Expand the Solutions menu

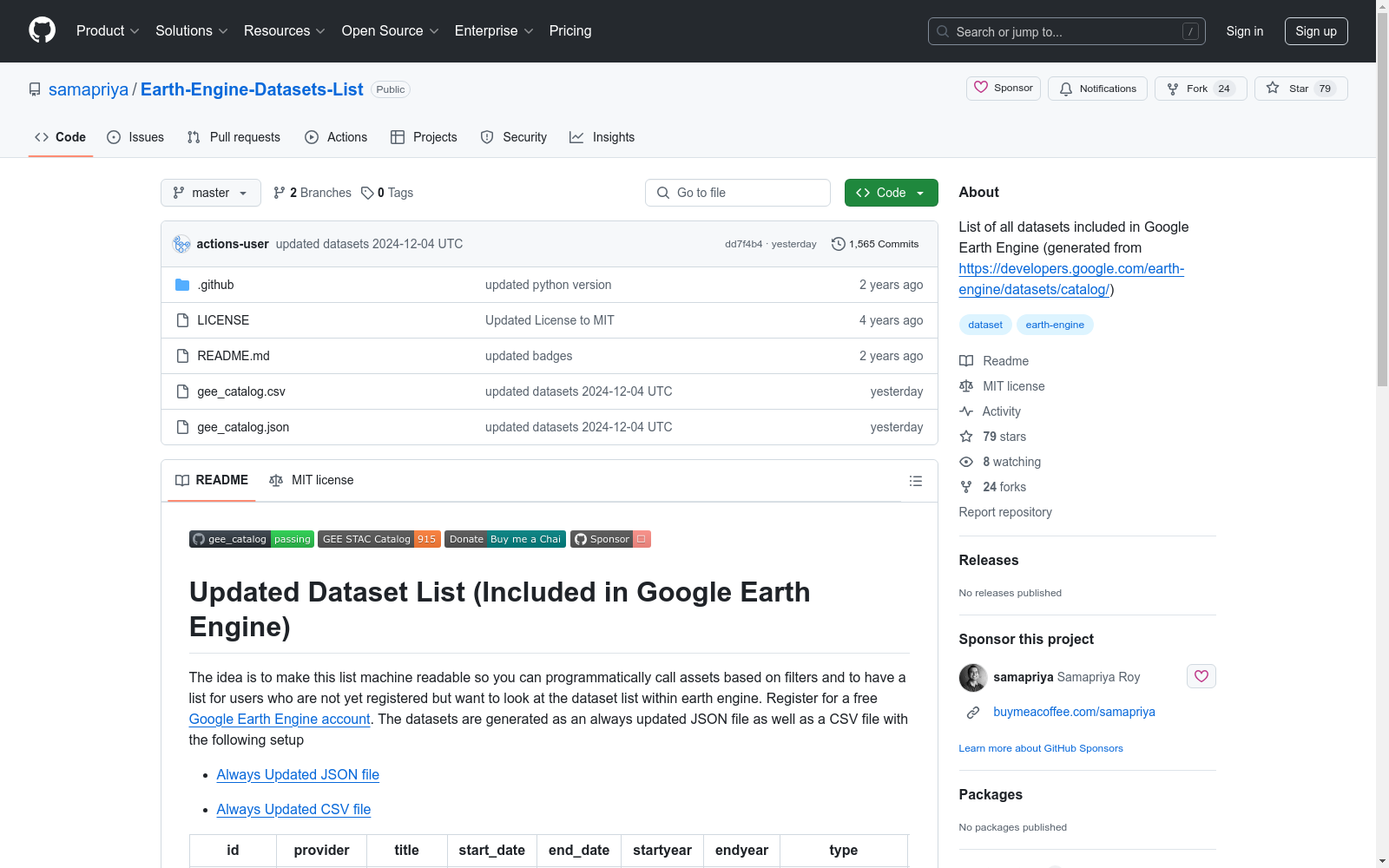tap(192, 31)
